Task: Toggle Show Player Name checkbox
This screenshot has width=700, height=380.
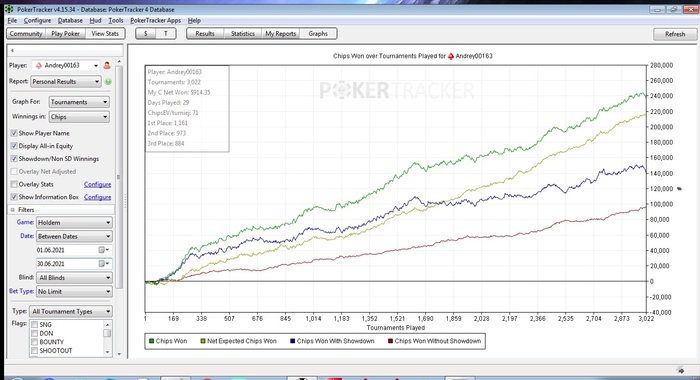Action: [x=14, y=133]
